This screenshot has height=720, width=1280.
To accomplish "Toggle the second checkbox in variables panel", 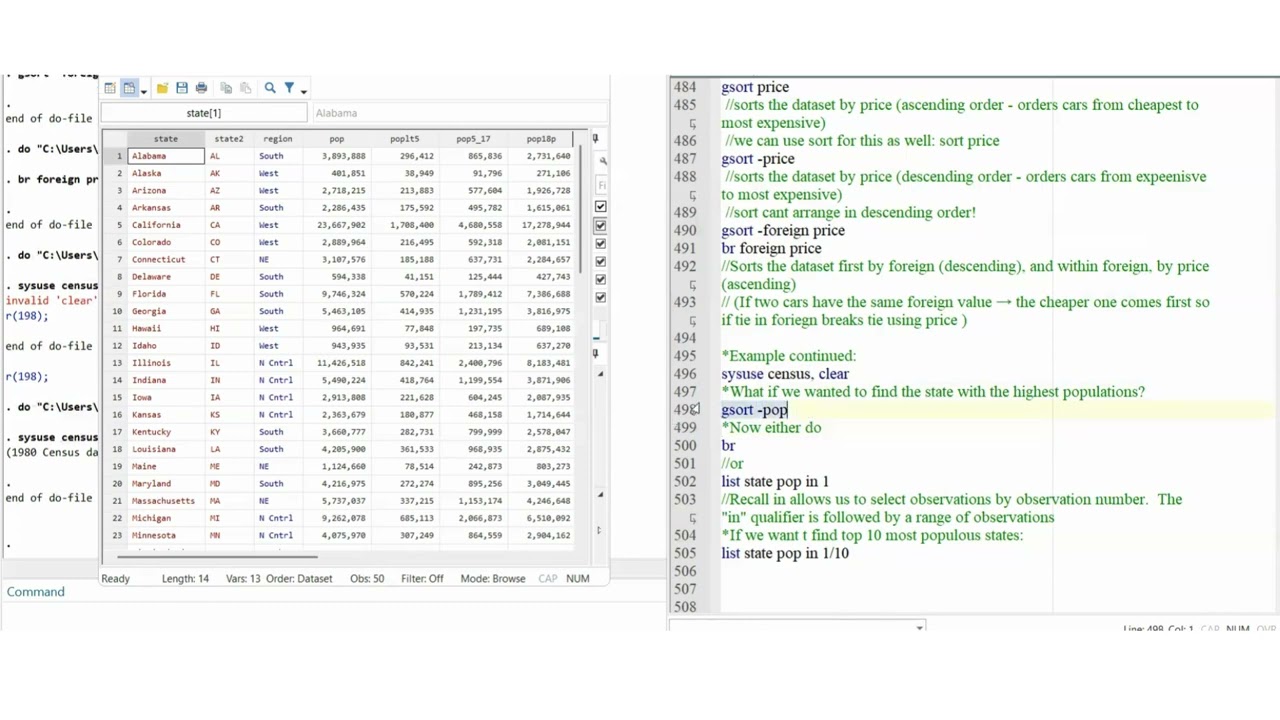I will point(600,225).
